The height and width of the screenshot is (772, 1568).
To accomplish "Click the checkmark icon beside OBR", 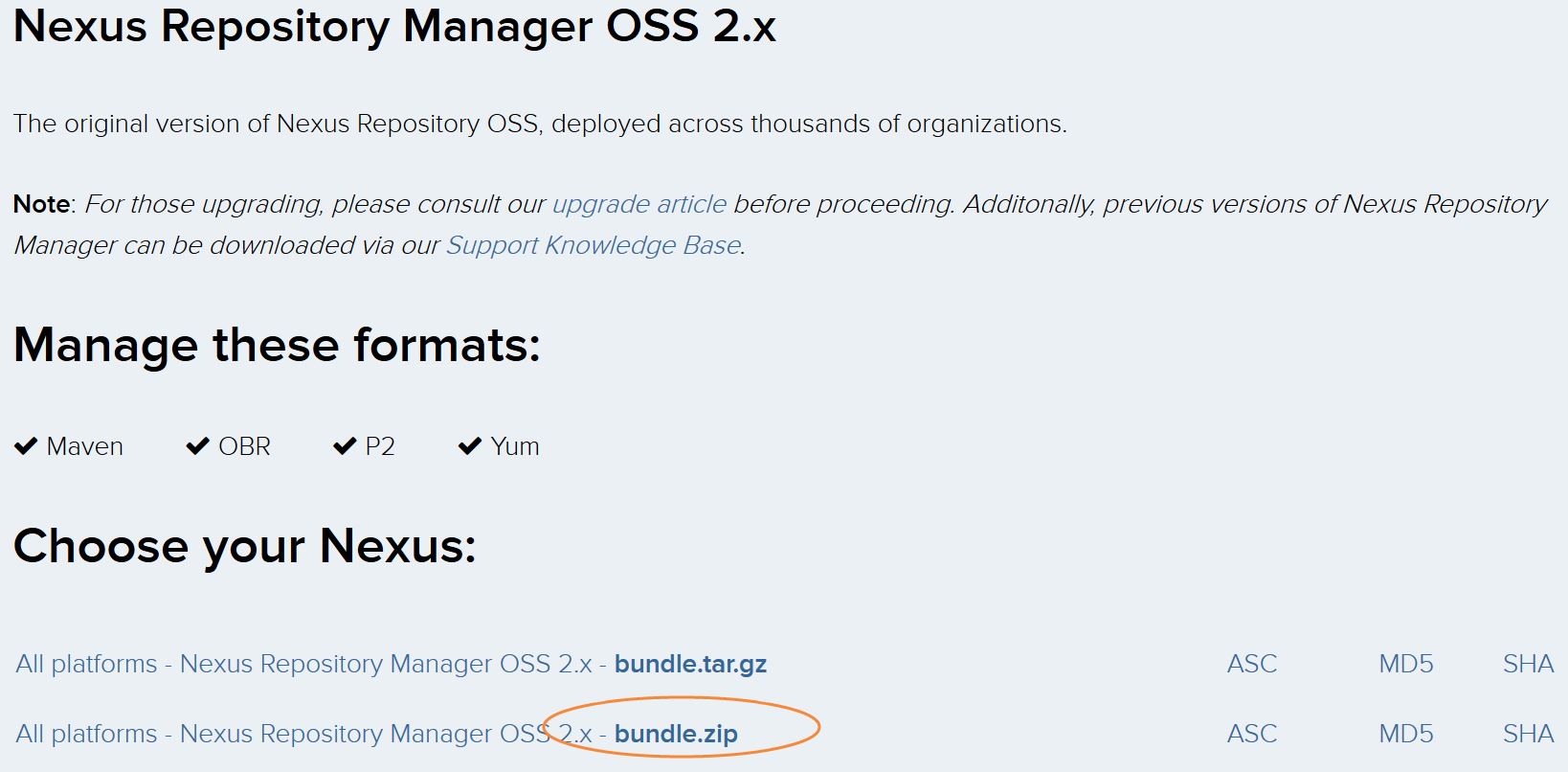I will coord(198,446).
